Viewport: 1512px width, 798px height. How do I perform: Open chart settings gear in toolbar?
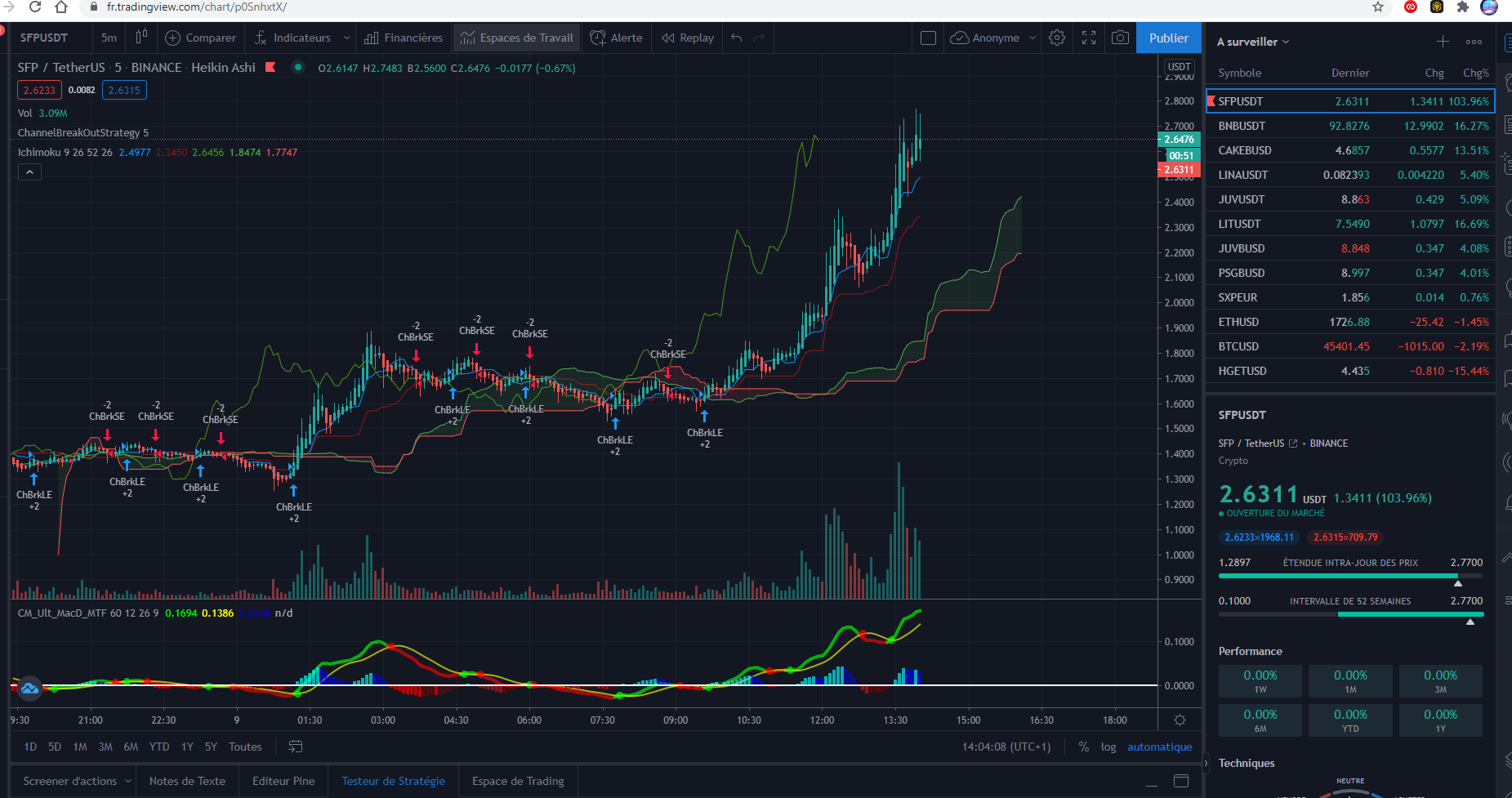point(1057,38)
